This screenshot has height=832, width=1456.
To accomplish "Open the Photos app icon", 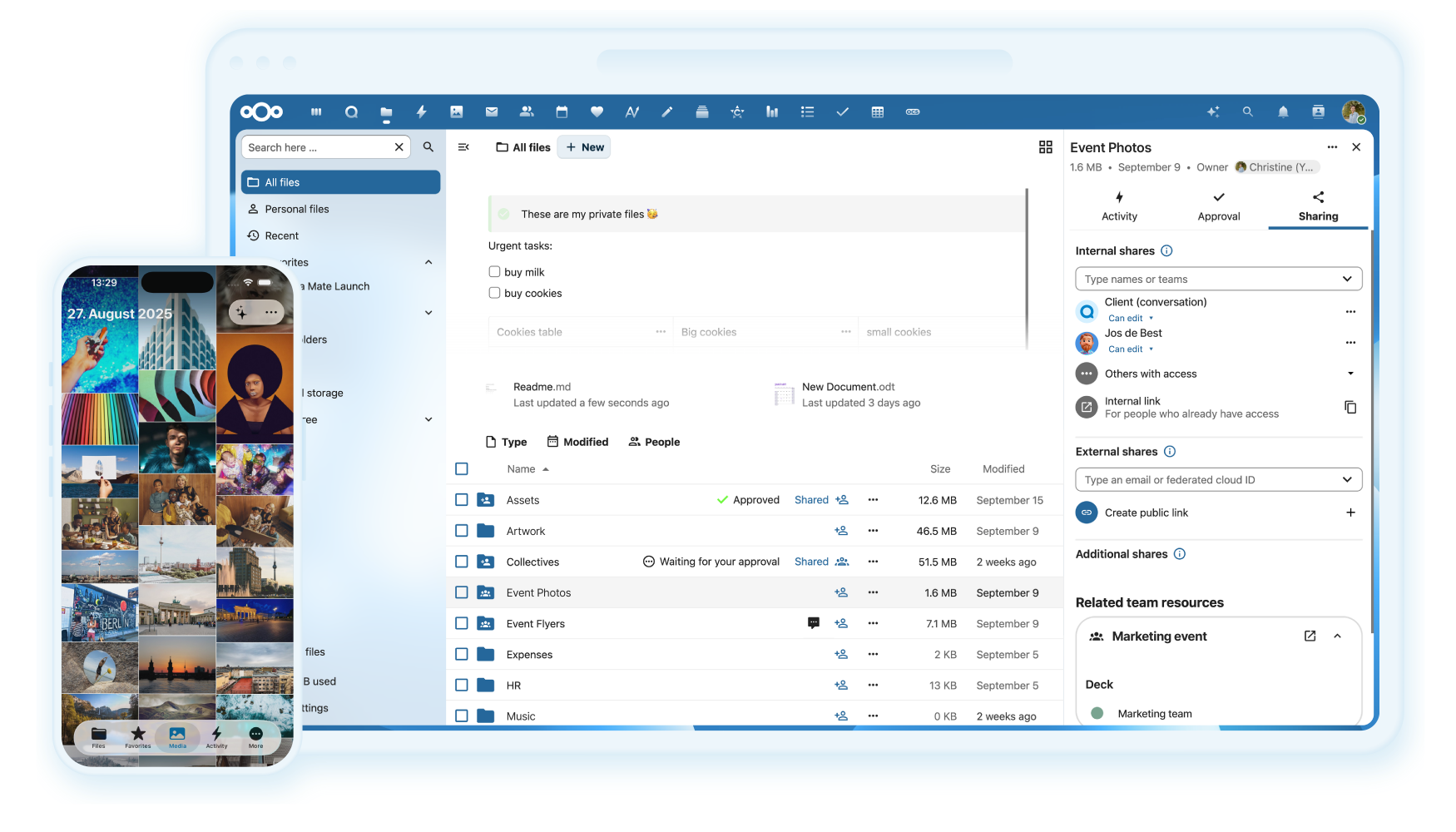I will click(456, 111).
